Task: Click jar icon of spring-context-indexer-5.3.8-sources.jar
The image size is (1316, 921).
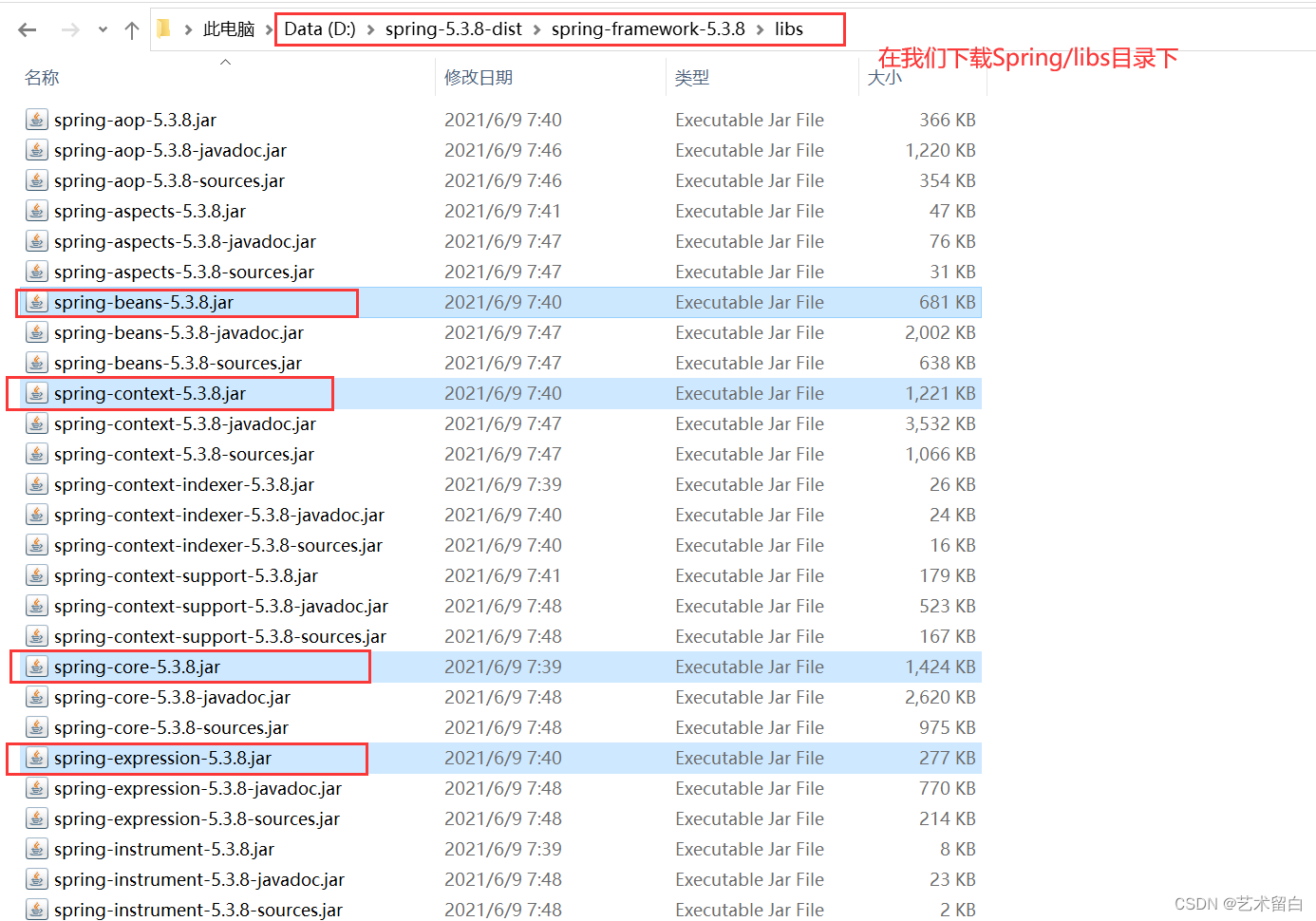Action: (x=36, y=545)
